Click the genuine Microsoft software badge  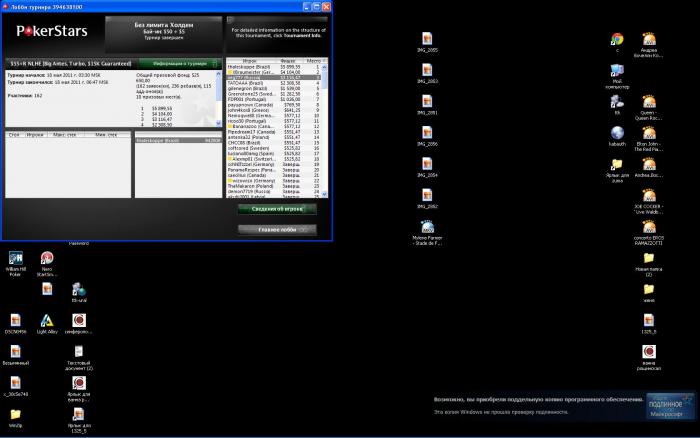(669, 405)
